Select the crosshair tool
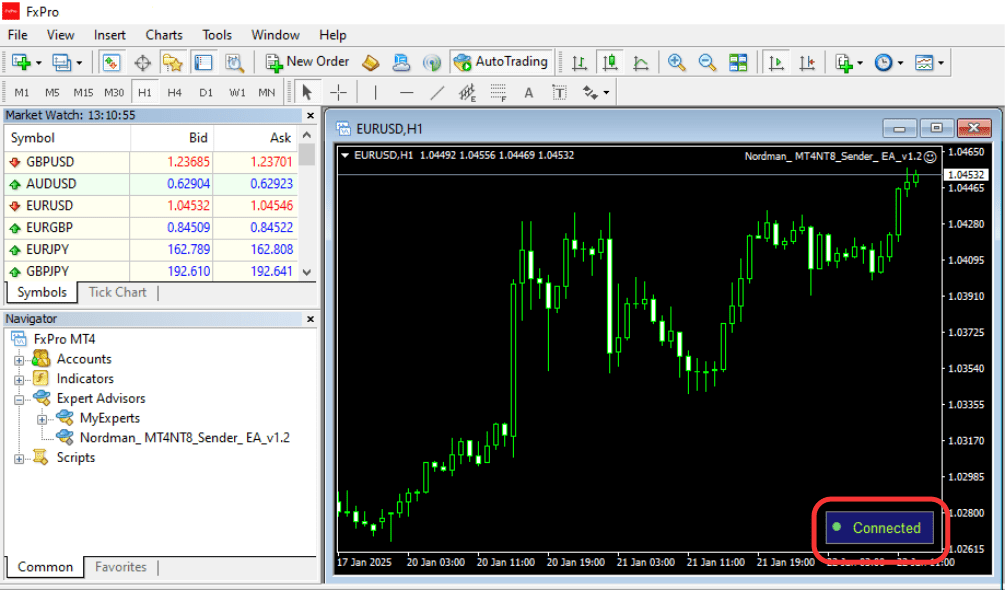The width and height of the screenshot is (1005, 590). tap(338, 92)
